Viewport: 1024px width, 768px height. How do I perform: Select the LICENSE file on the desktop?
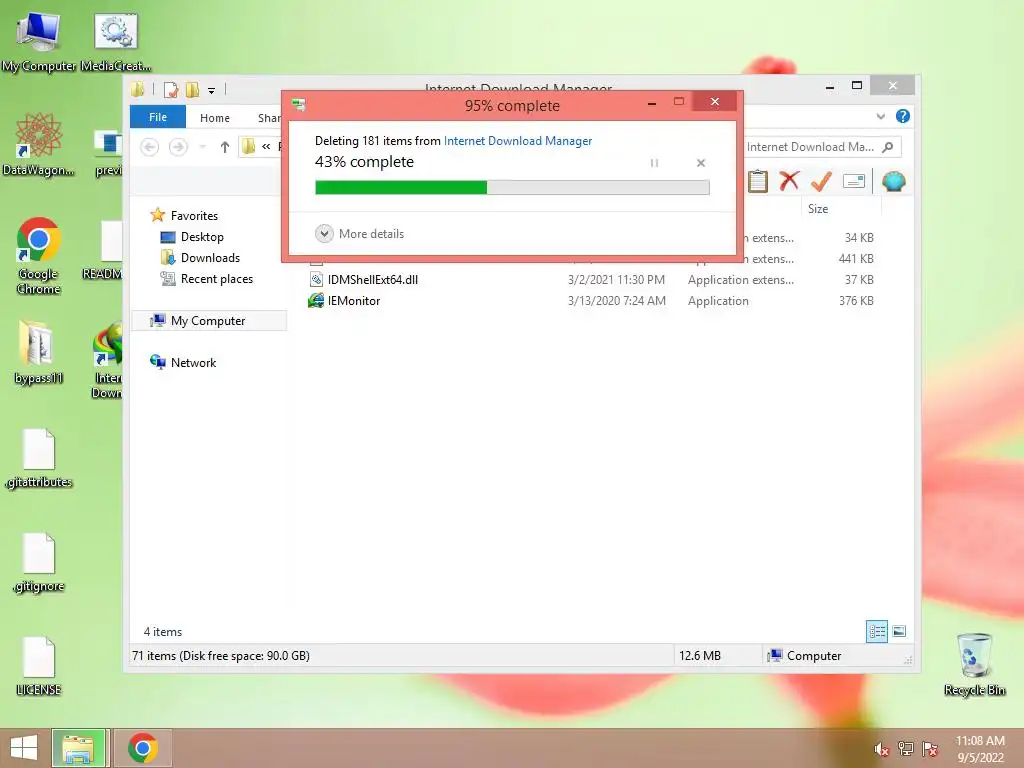(39, 665)
